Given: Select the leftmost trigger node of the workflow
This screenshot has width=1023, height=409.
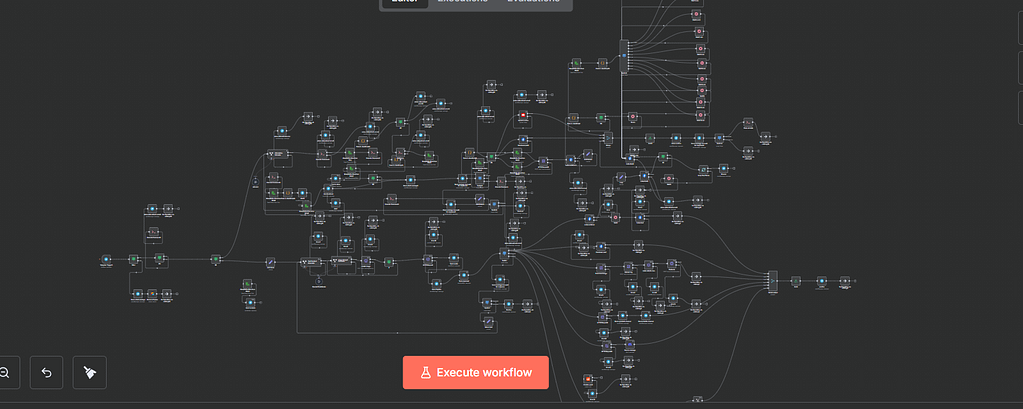Looking at the screenshot, I should pos(107,260).
